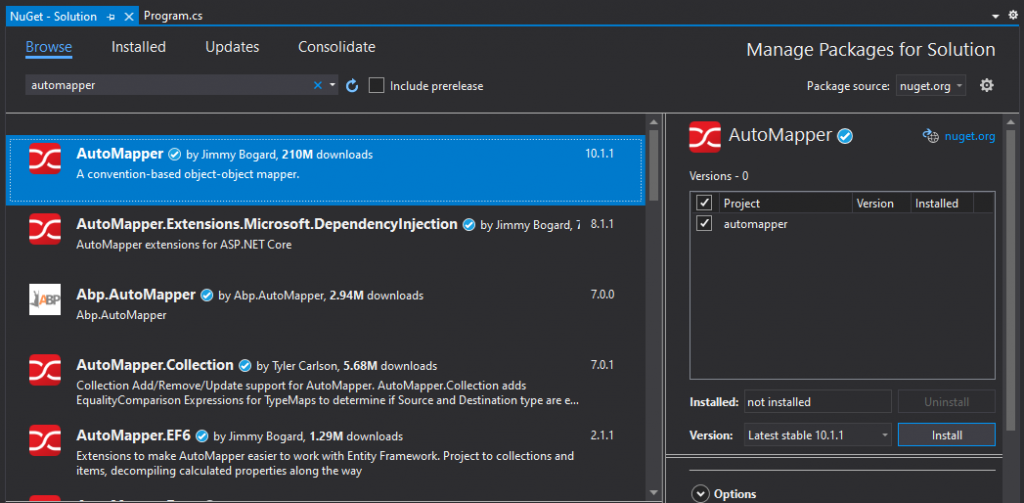Click the package list scrollbar up arrow
Image resolution: width=1024 pixels, height=503 pixels.
coord(653,122)
